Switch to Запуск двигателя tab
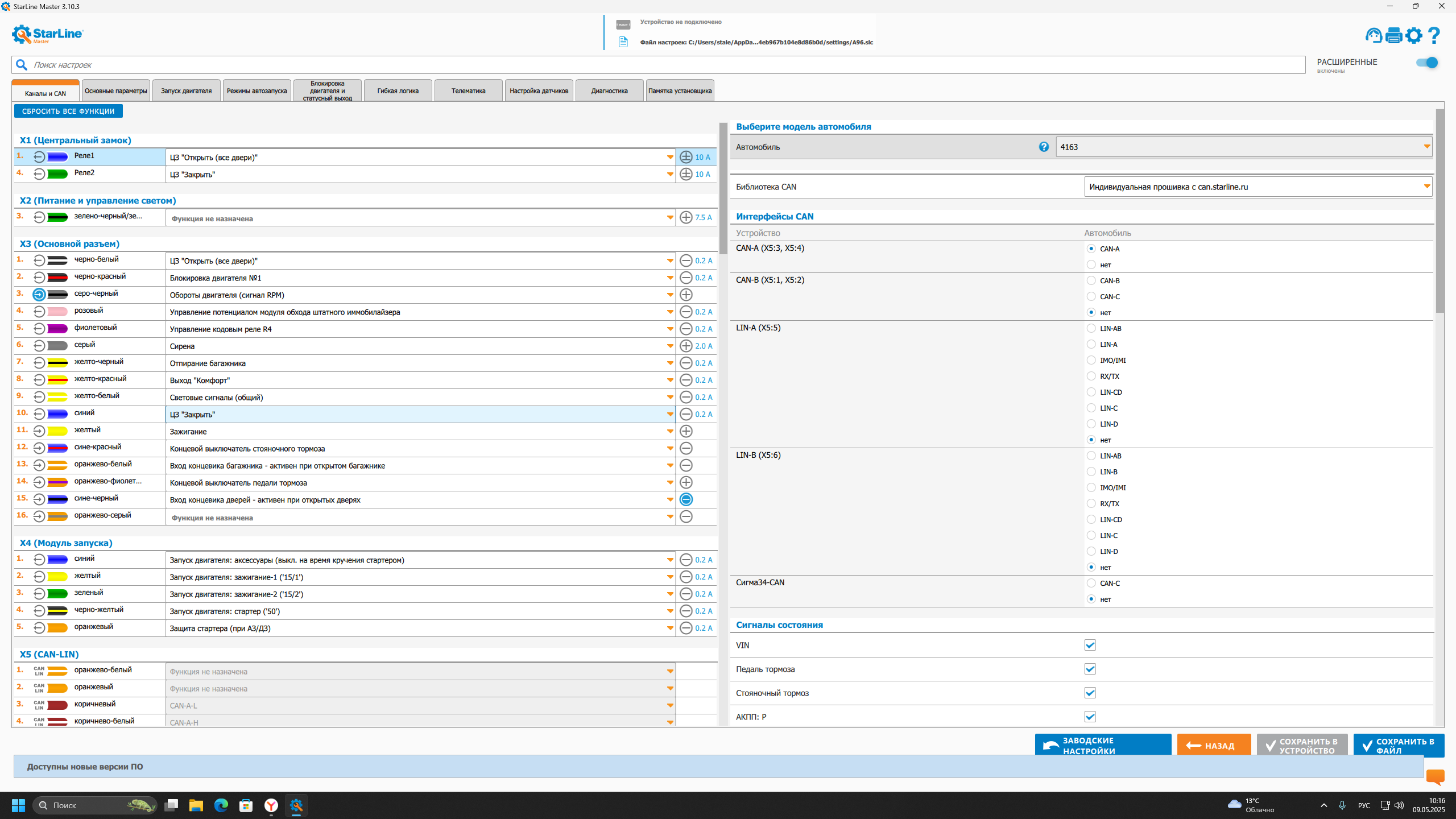1456x819 pixels. (x=187, y=90)
